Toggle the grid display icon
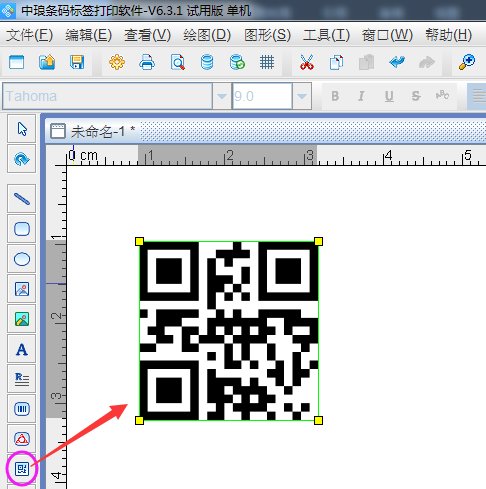486x489 pixels. point(267,62)
